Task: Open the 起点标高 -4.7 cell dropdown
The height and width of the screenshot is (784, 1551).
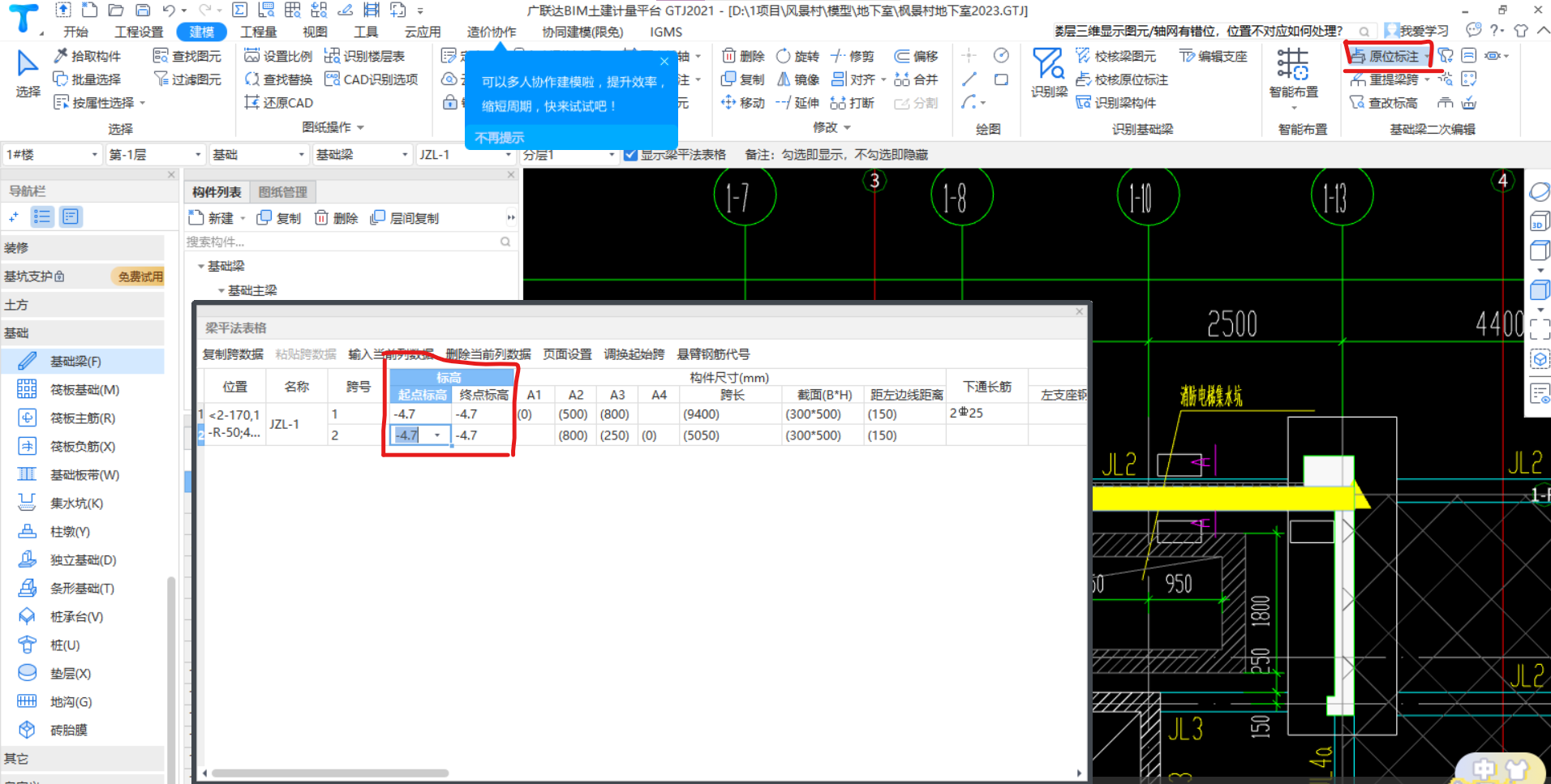Action: [437, 435]
